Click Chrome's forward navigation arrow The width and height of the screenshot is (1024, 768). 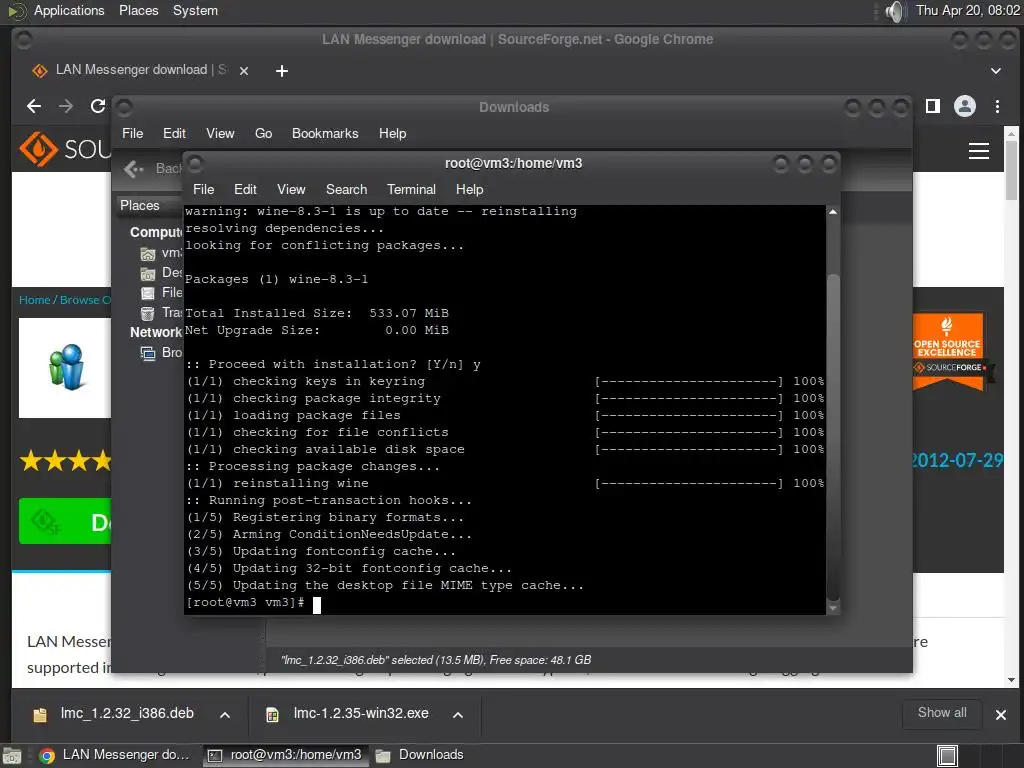click(66, 106)
